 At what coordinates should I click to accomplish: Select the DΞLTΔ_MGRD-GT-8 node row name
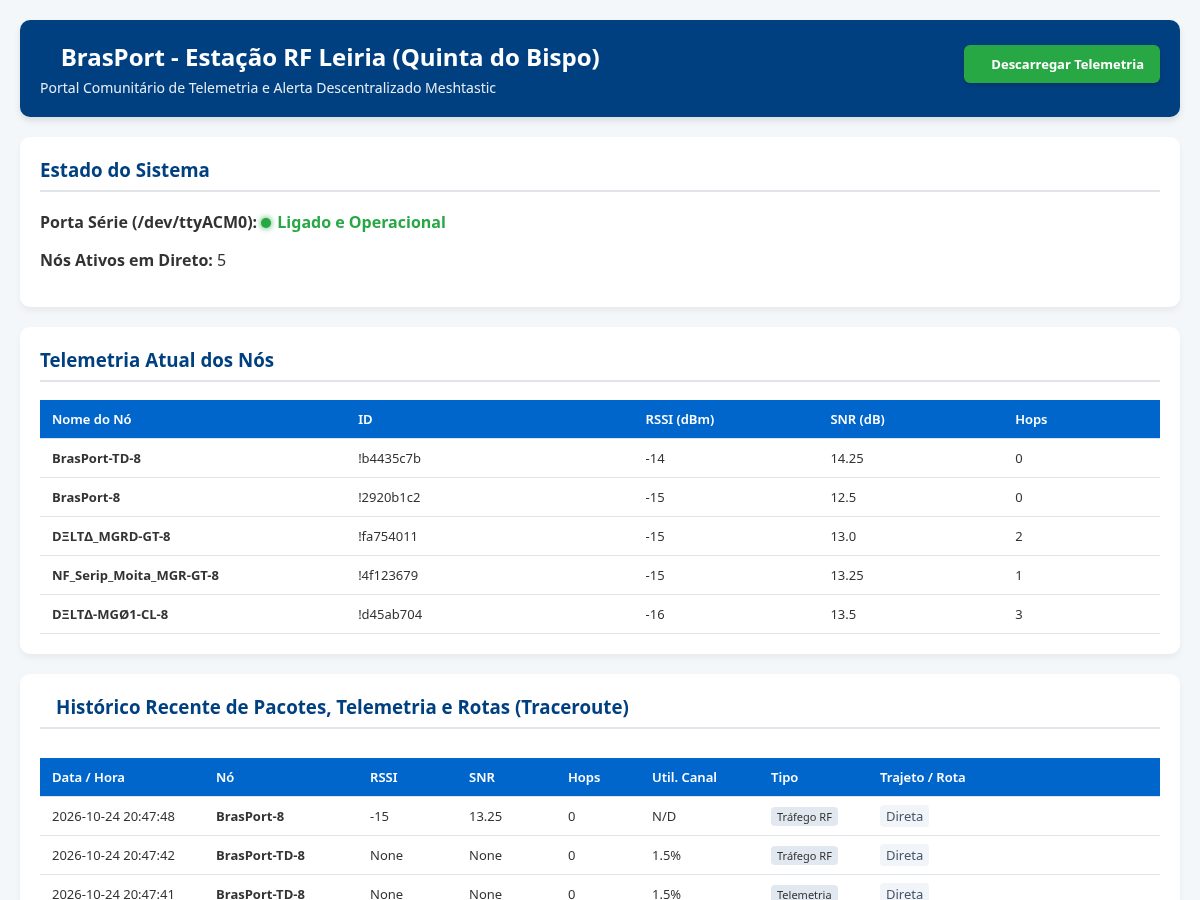111,536
